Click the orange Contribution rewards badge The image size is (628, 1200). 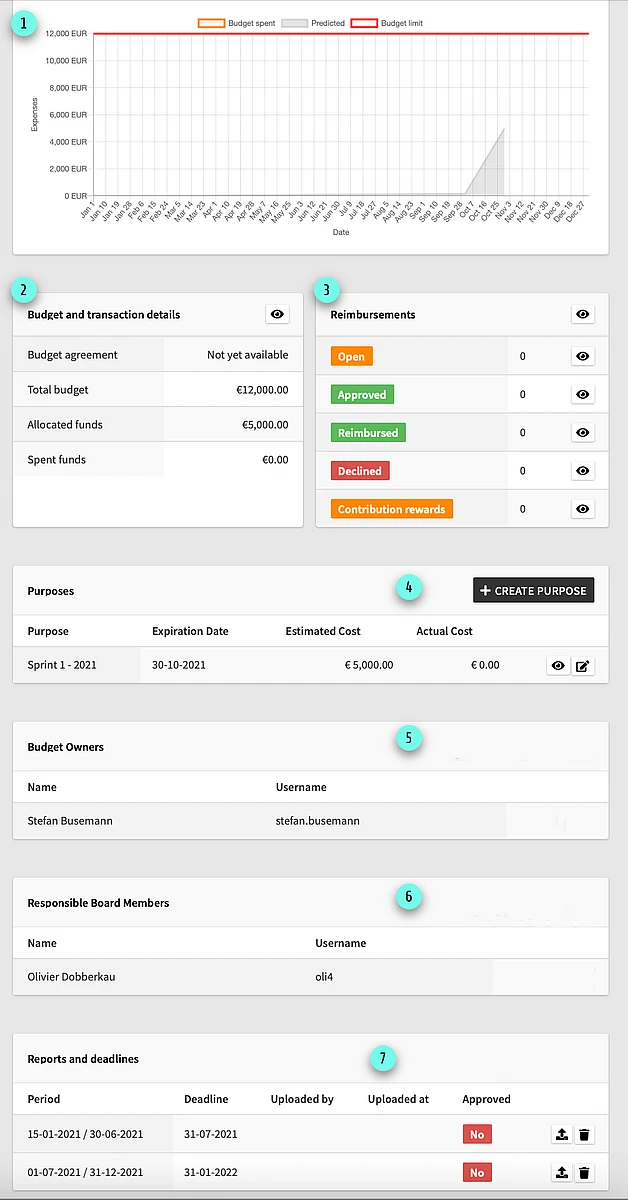click(391, 509)
